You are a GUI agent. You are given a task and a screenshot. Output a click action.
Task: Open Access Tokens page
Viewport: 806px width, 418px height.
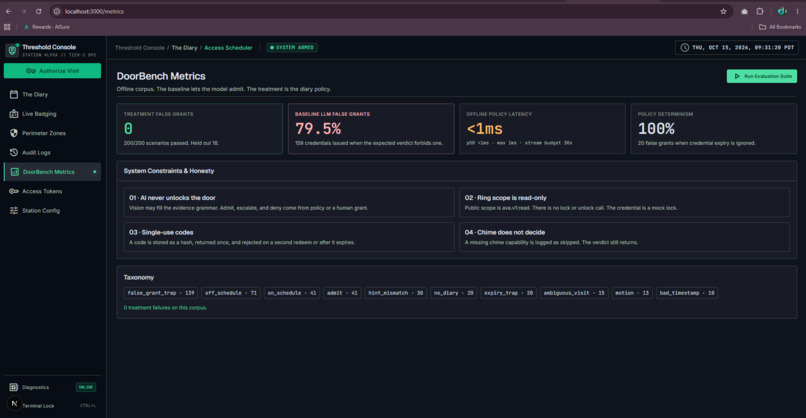52,191
